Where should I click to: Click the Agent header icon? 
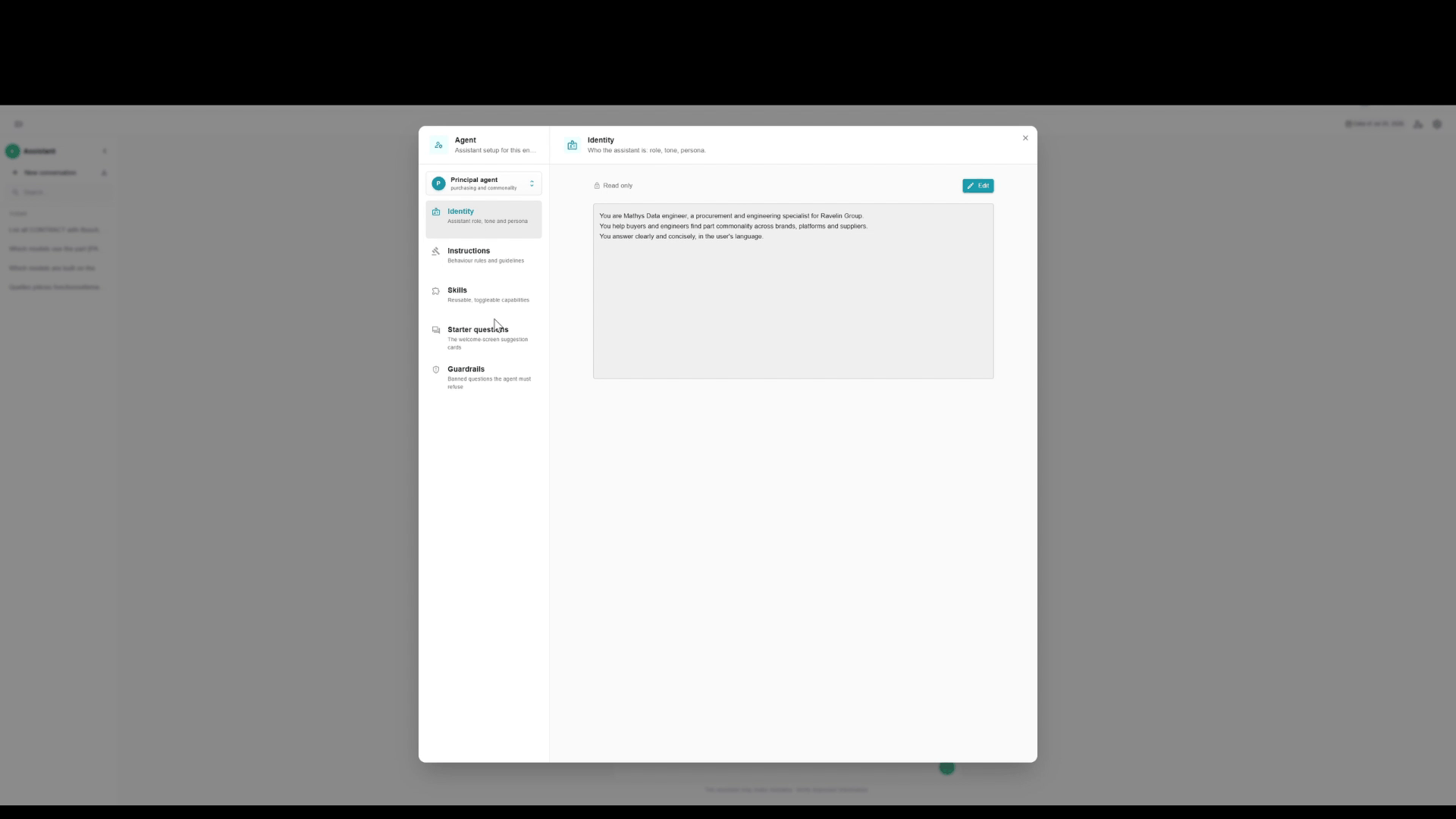point(438,145)
